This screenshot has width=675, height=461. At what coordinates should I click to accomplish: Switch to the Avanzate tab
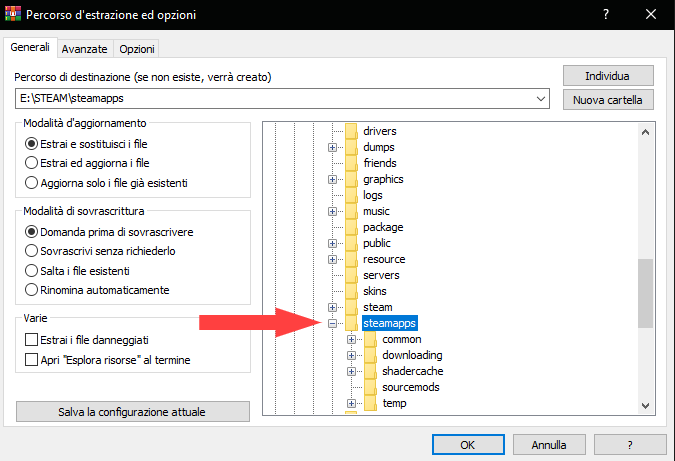[x=84, y=48]
